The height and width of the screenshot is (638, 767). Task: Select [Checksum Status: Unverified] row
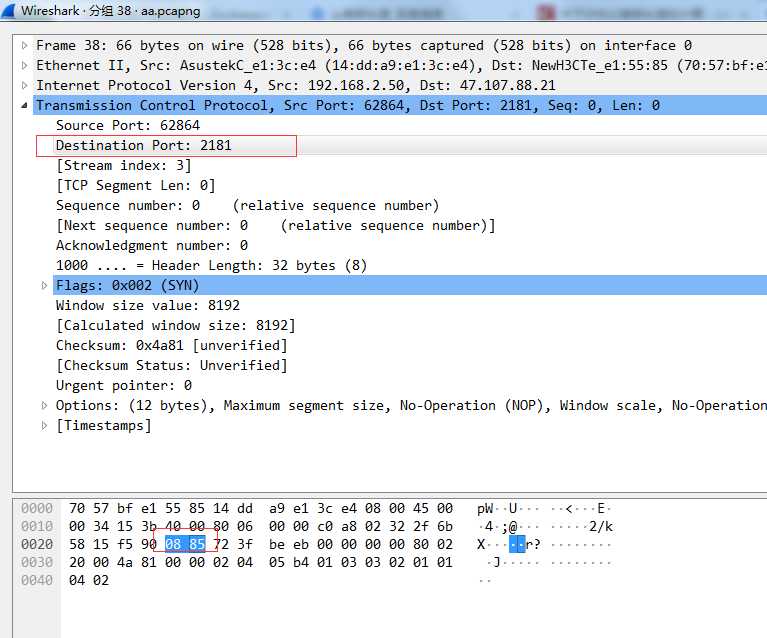point(171,365)
